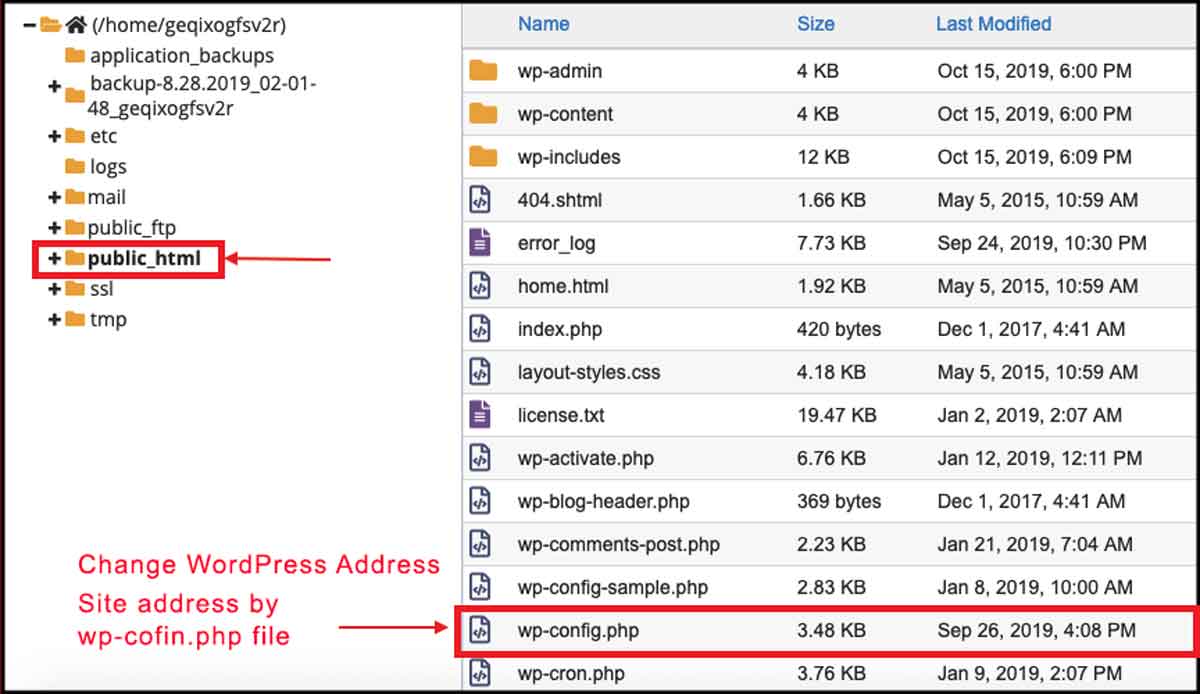Select the tmp label in the tree
The width and height of the screenshot is (1200, 694).
coord(108,320)
